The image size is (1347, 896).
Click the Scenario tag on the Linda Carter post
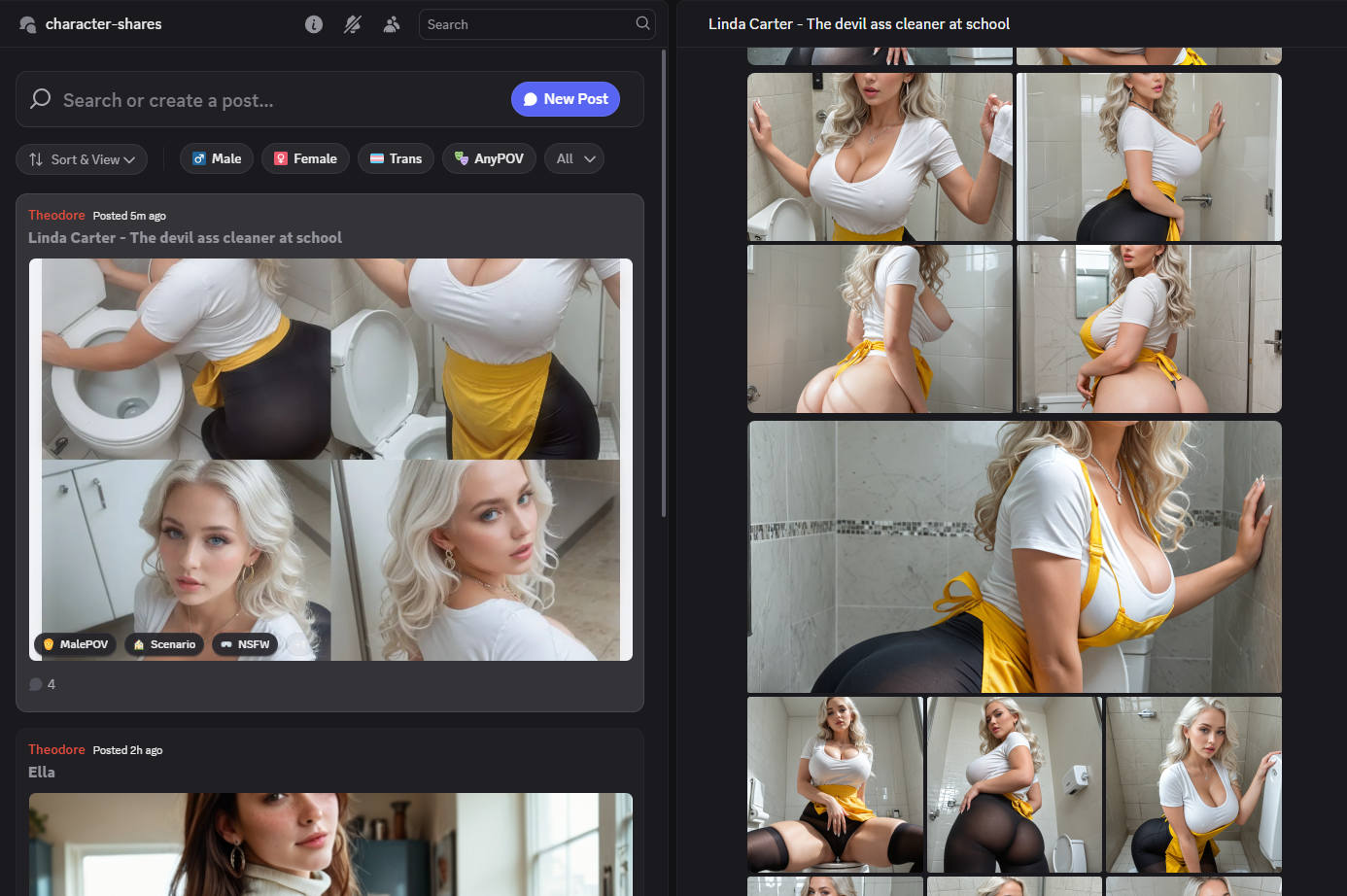click(164, 644)
